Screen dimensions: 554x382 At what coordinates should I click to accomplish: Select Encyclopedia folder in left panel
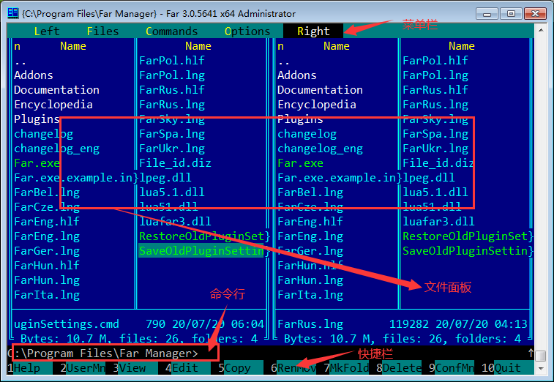[53, 105]
